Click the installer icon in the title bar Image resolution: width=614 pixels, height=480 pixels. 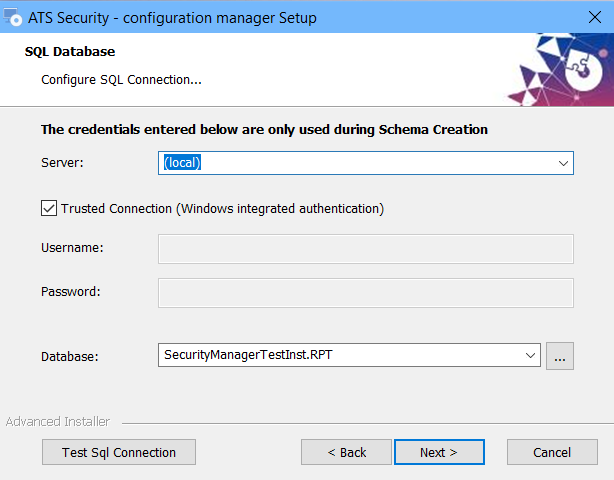12,17
